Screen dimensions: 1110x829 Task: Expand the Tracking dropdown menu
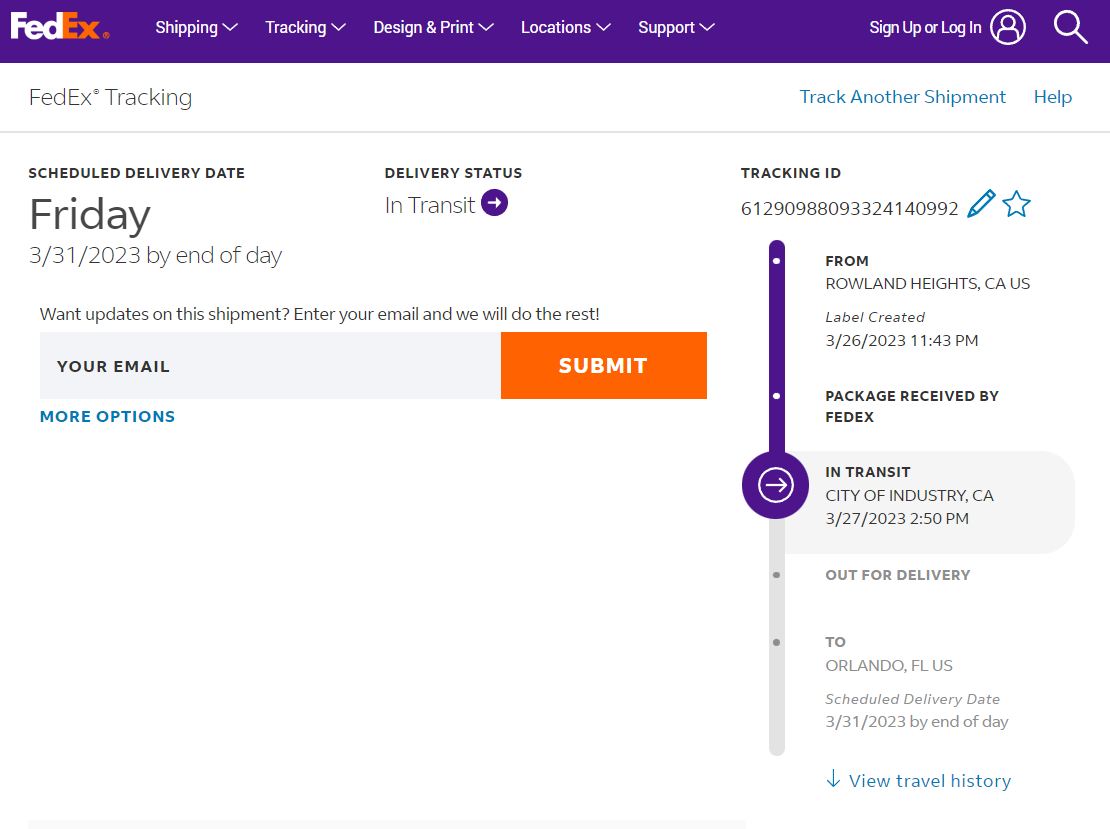click(x=305, y=27)
